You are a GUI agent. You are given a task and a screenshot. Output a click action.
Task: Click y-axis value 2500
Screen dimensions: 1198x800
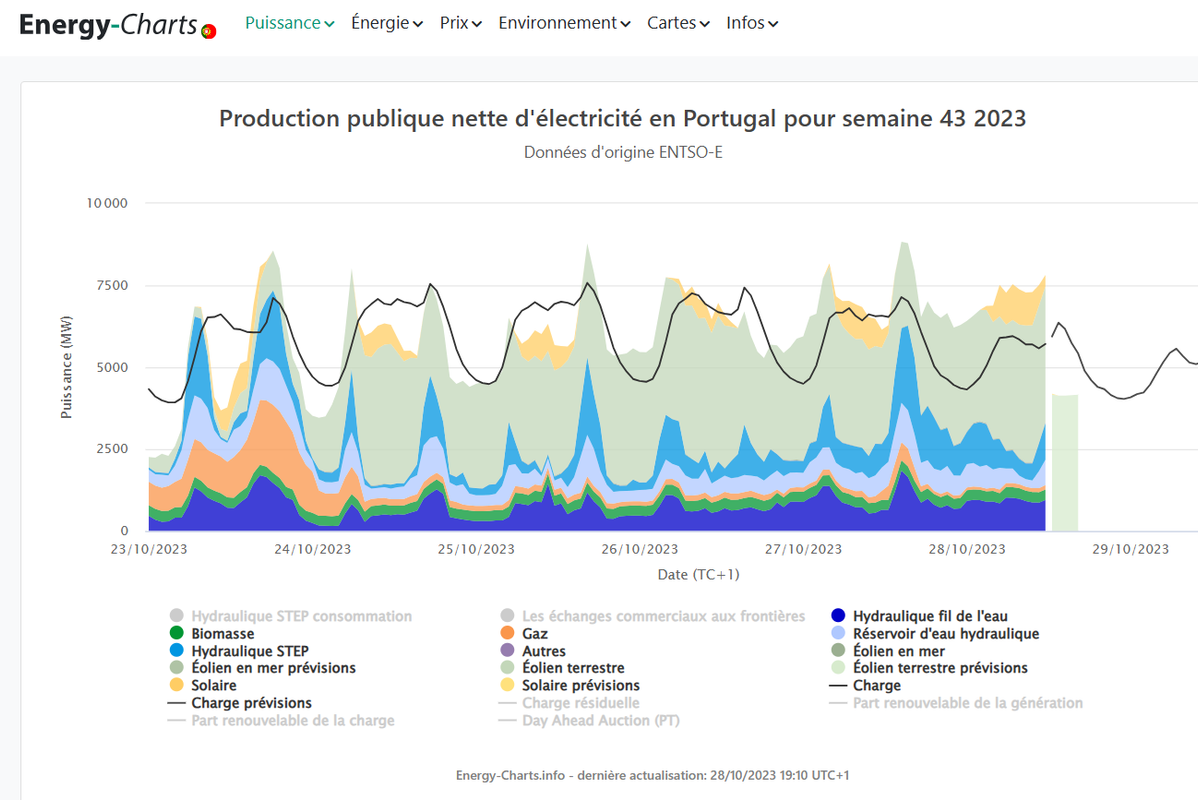[112, 449]
